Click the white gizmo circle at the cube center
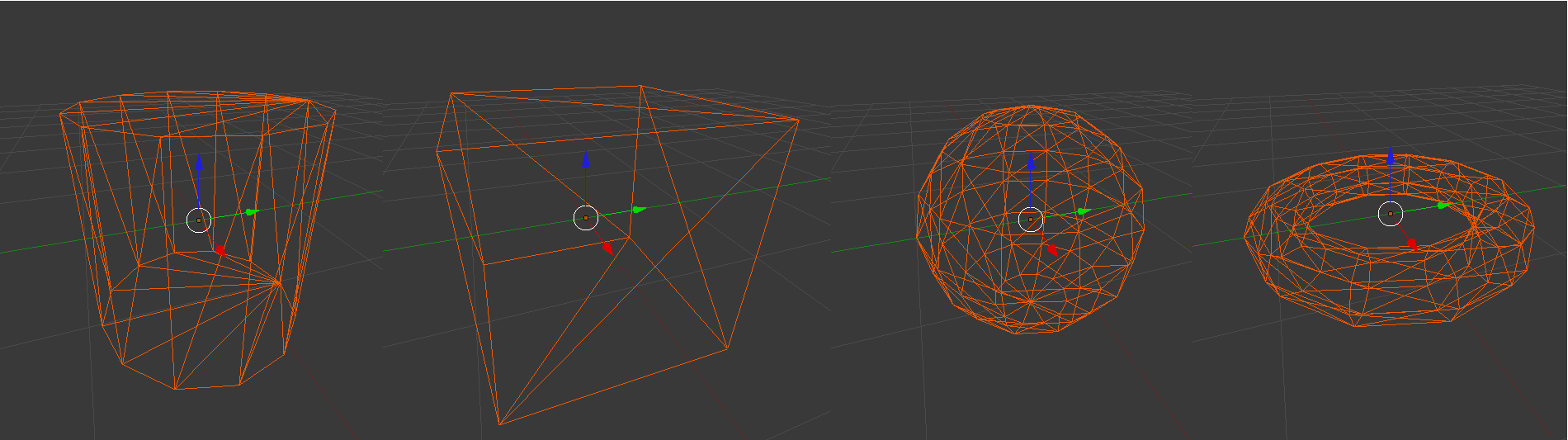This screenshot has height=440, width=1568. (586, 218)
